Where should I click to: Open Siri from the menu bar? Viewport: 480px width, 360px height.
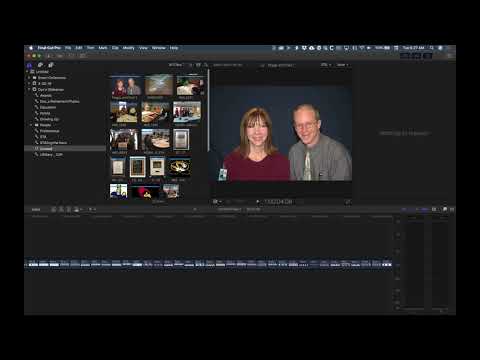440,48
